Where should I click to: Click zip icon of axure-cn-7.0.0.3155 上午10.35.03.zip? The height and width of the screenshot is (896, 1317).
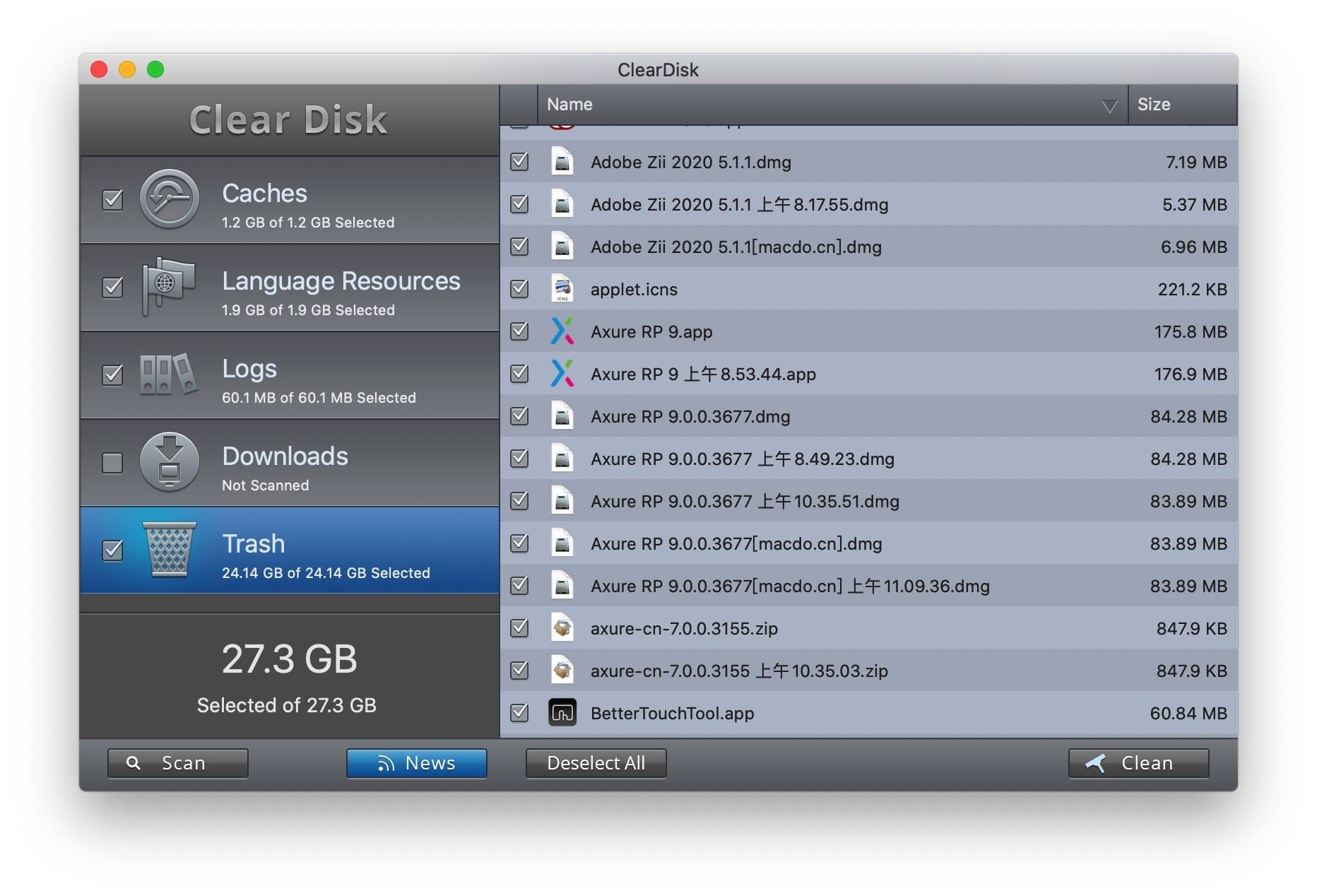click(x=562, y=671)
